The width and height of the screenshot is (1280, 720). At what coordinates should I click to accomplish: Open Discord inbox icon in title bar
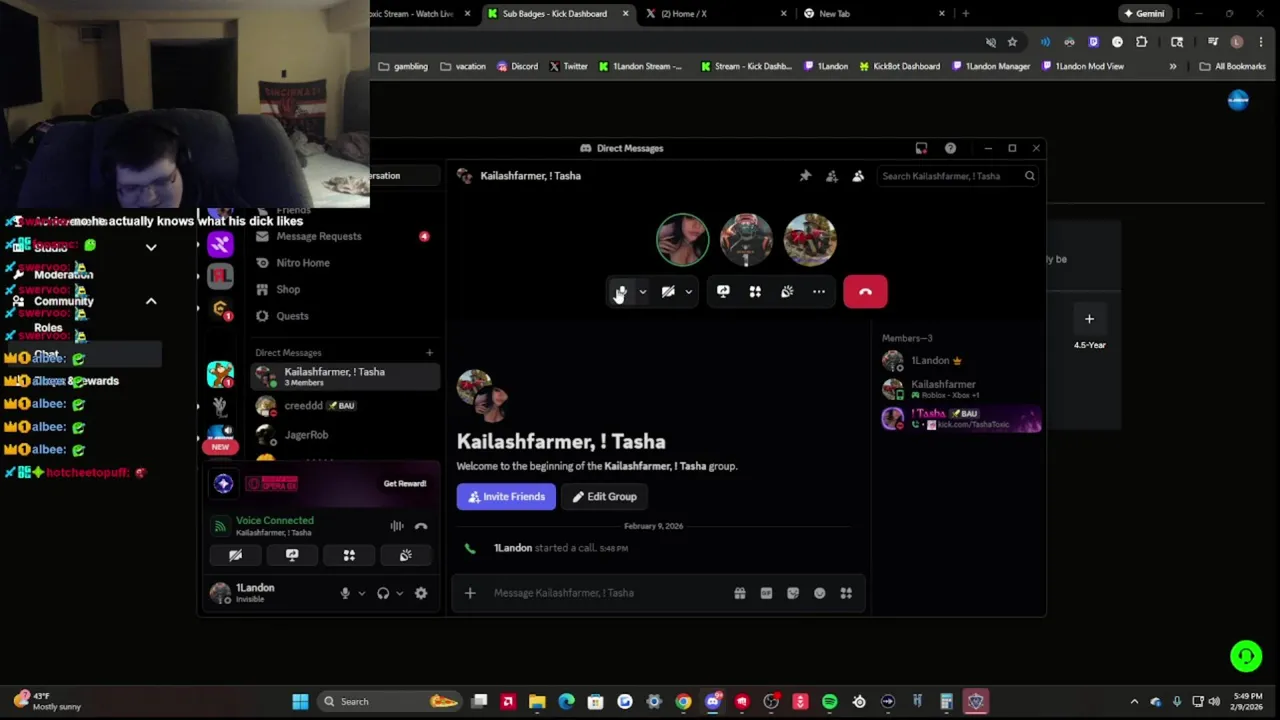921,148
